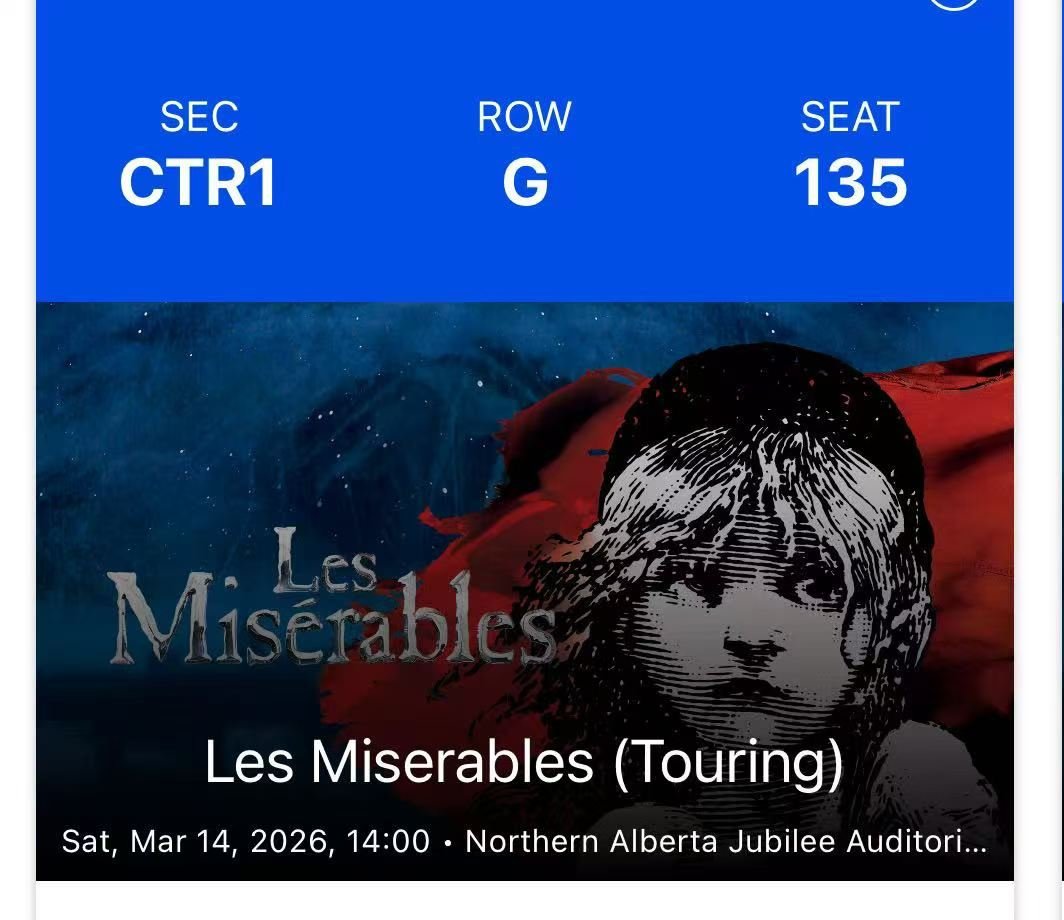1064x920 pixels.
Task: Select seat number 135
Action: [851, 184]
